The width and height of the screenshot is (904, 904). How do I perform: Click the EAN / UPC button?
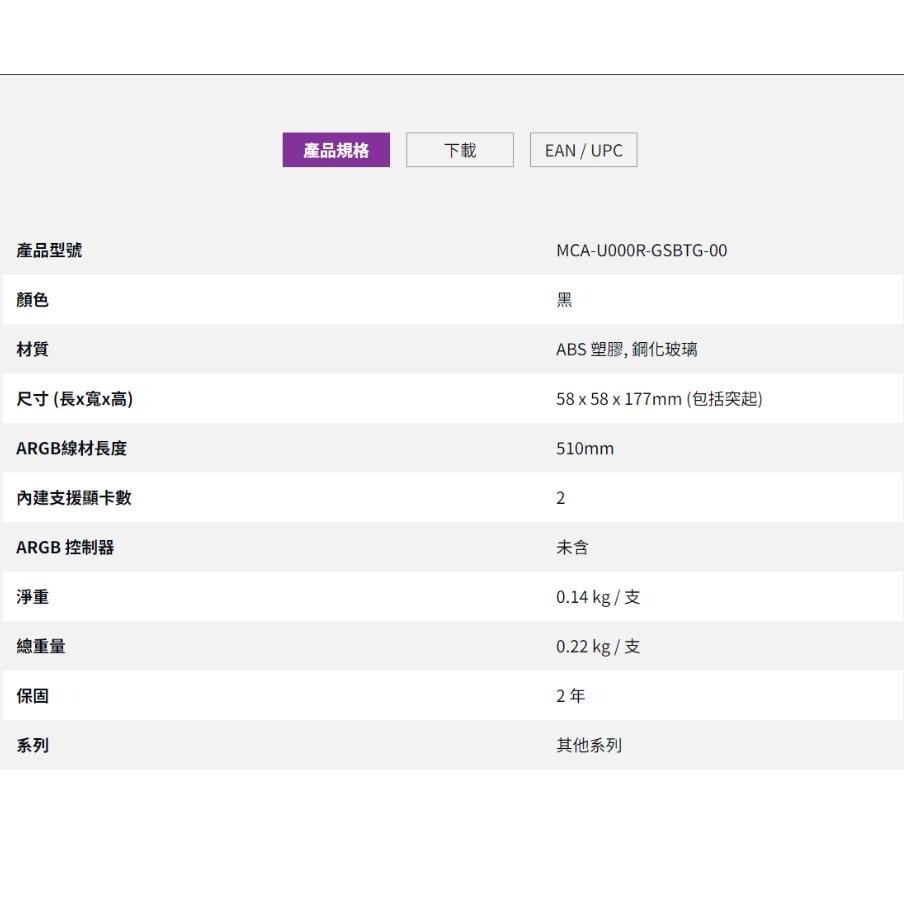pyautogui.click(x=583, y=149)
